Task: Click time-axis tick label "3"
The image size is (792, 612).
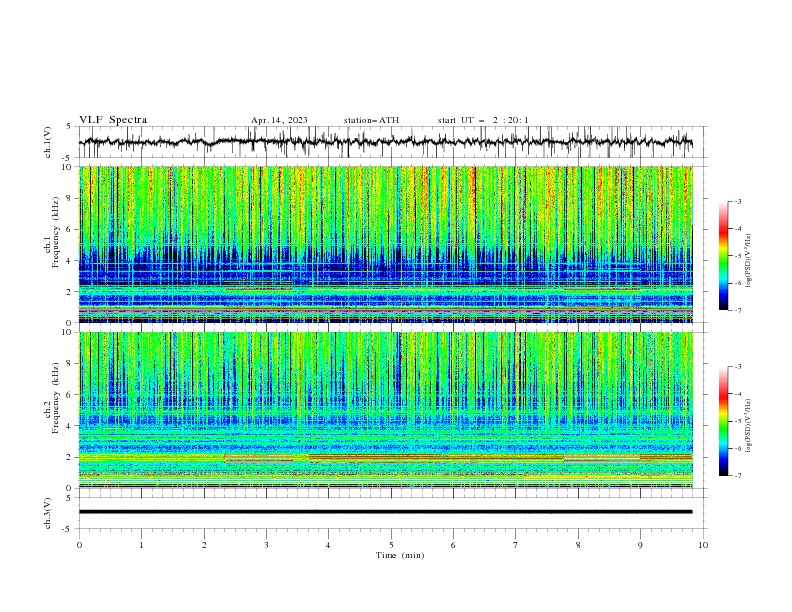Action: pyautogui.click(x=266, y=545)
